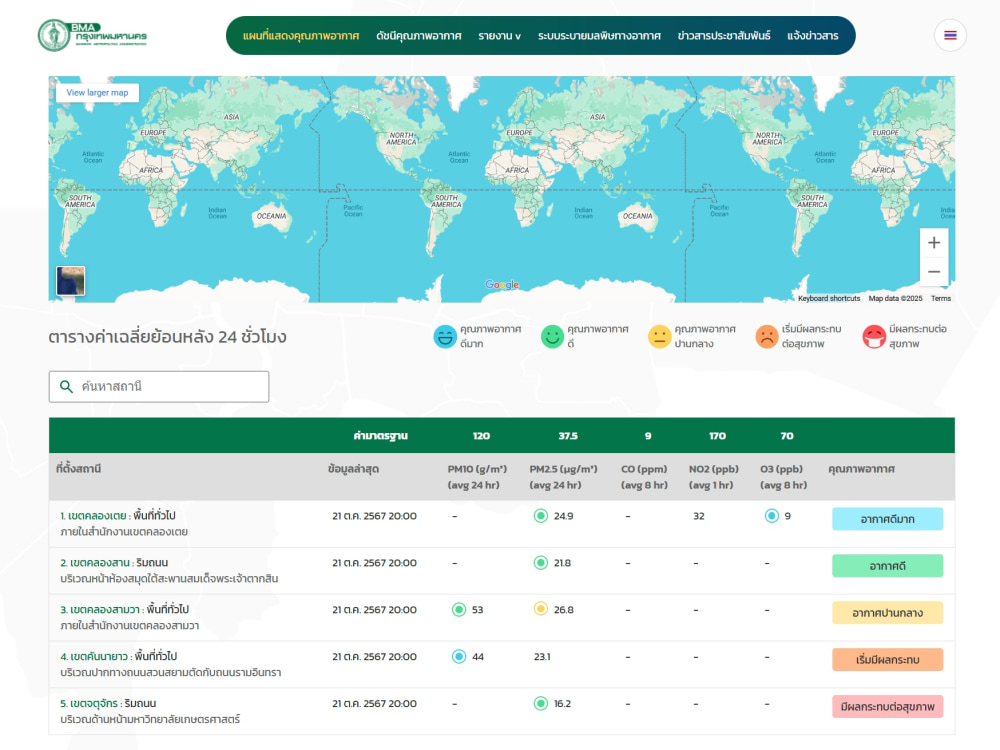Click standard value 120 in header
Screen dimensions: 1000x750
click(x=481, y=436)
